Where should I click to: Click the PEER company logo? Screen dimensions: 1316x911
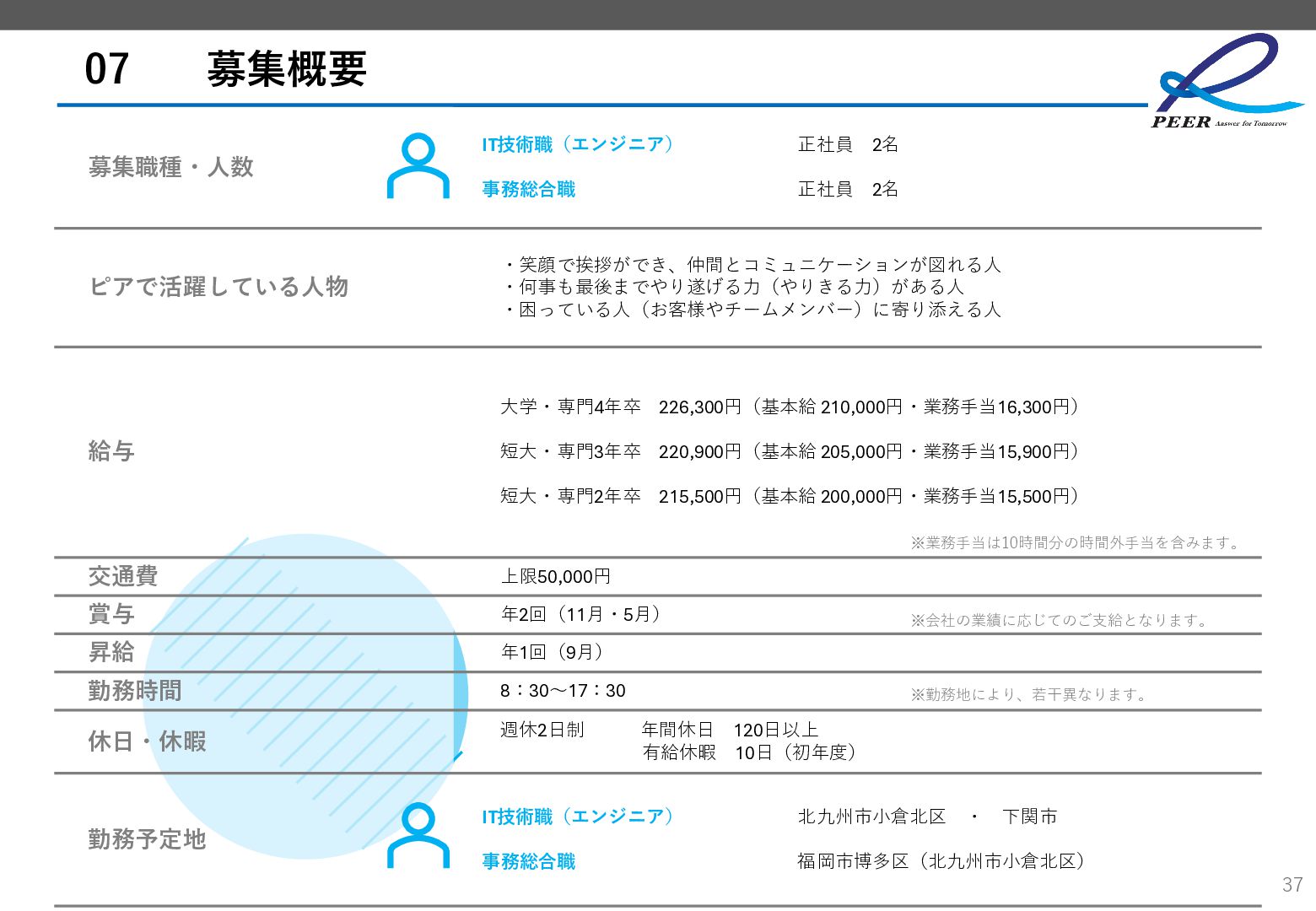(1226, 81)
